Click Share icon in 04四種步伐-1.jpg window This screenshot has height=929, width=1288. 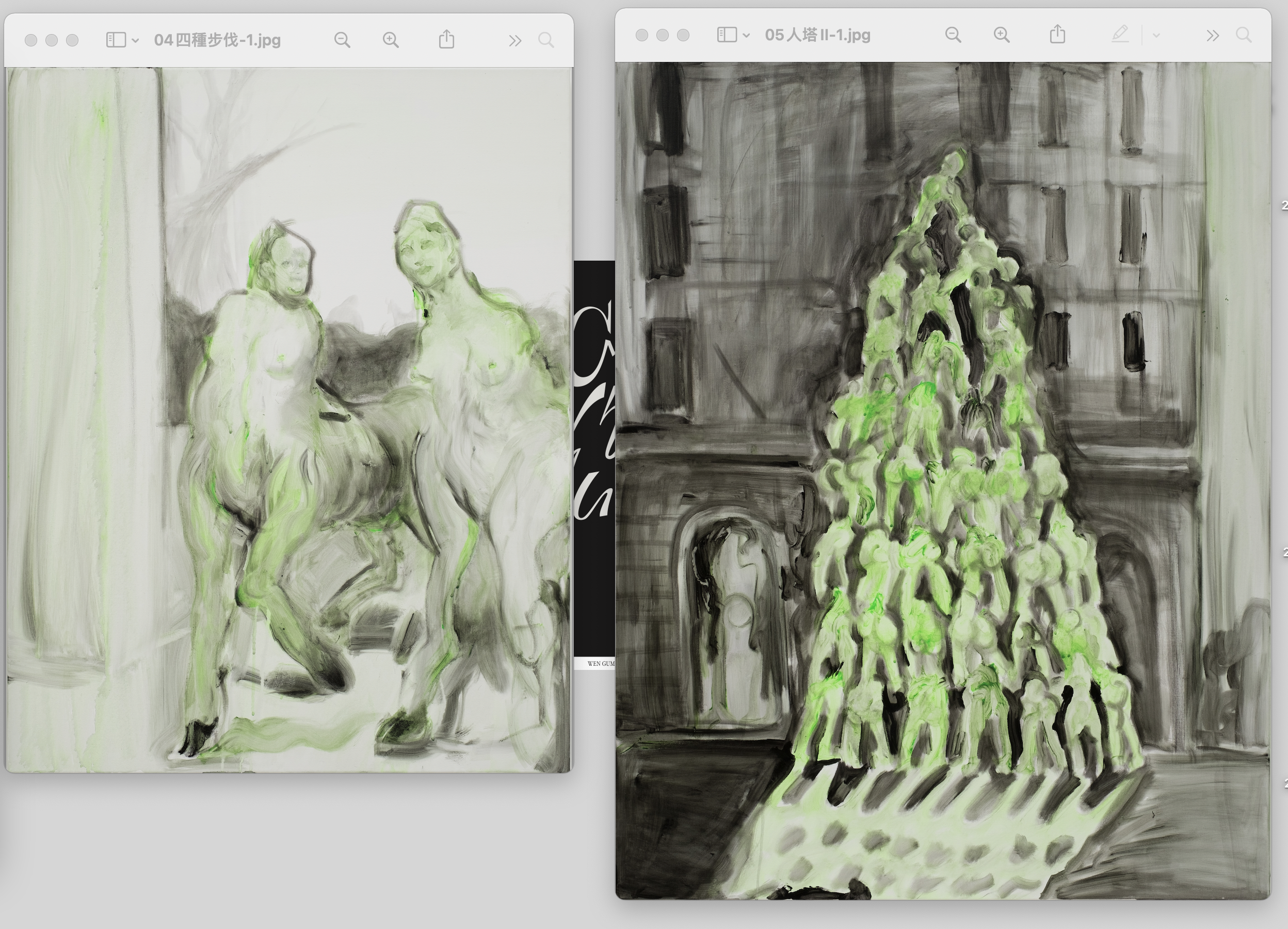coord(446,39)
